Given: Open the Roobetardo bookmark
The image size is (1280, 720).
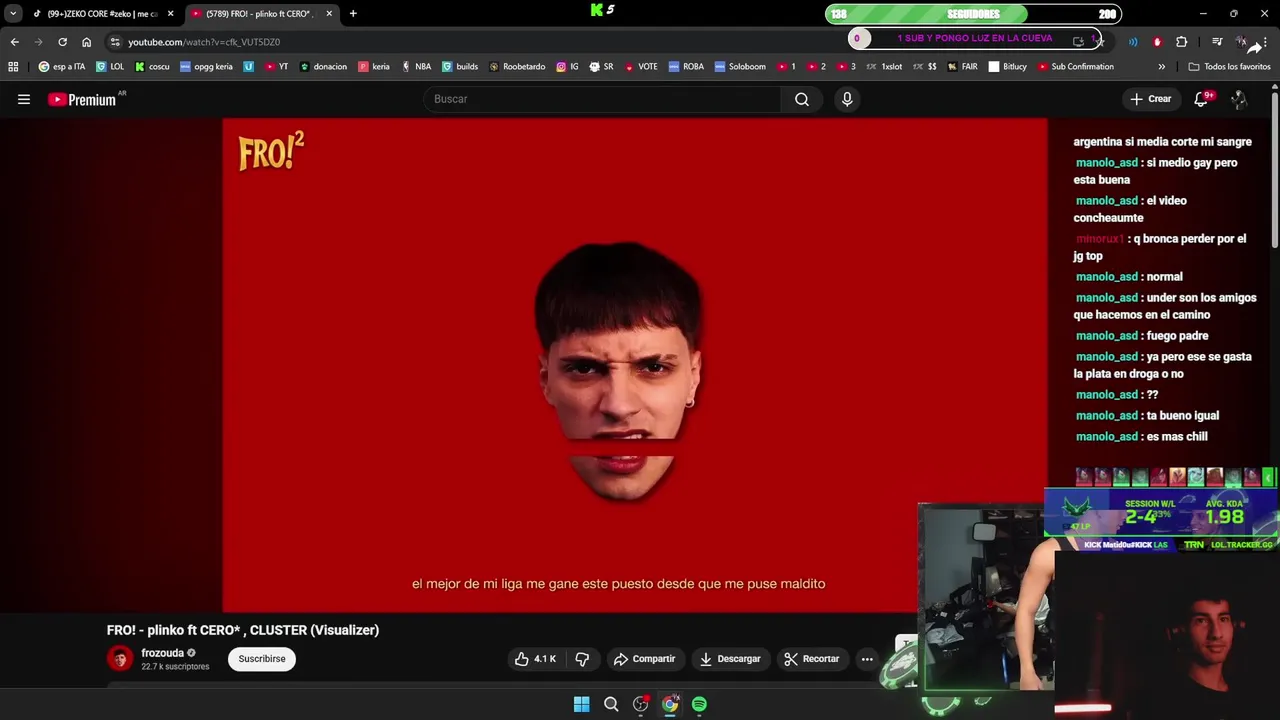Looking at the screenshot, I should [x=517, y=67].
